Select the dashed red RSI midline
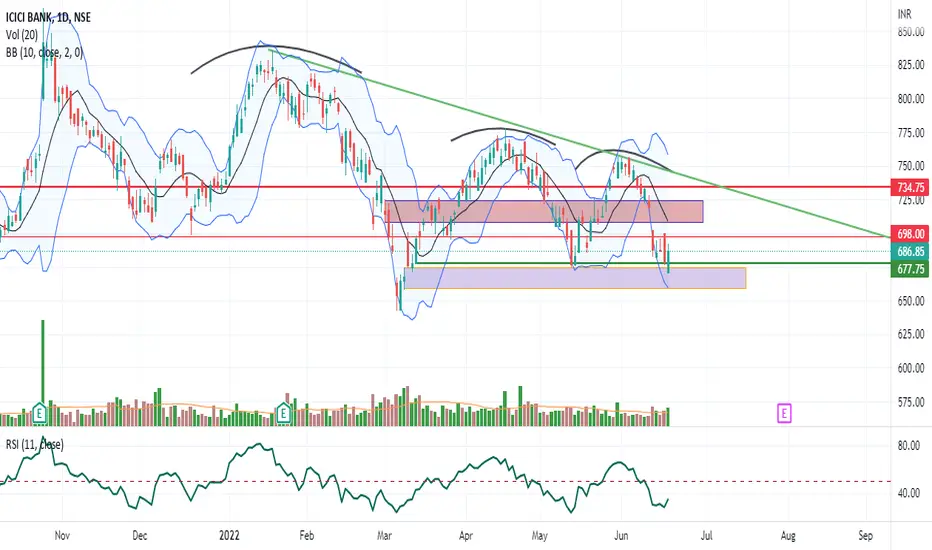This screenshot has width=932, height=550. (446, 482)
